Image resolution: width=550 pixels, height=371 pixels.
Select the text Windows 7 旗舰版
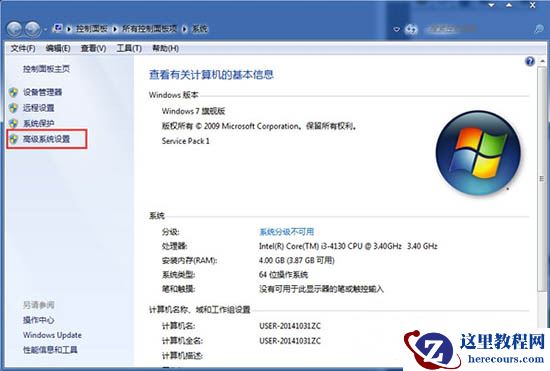(x=193, y=111)
